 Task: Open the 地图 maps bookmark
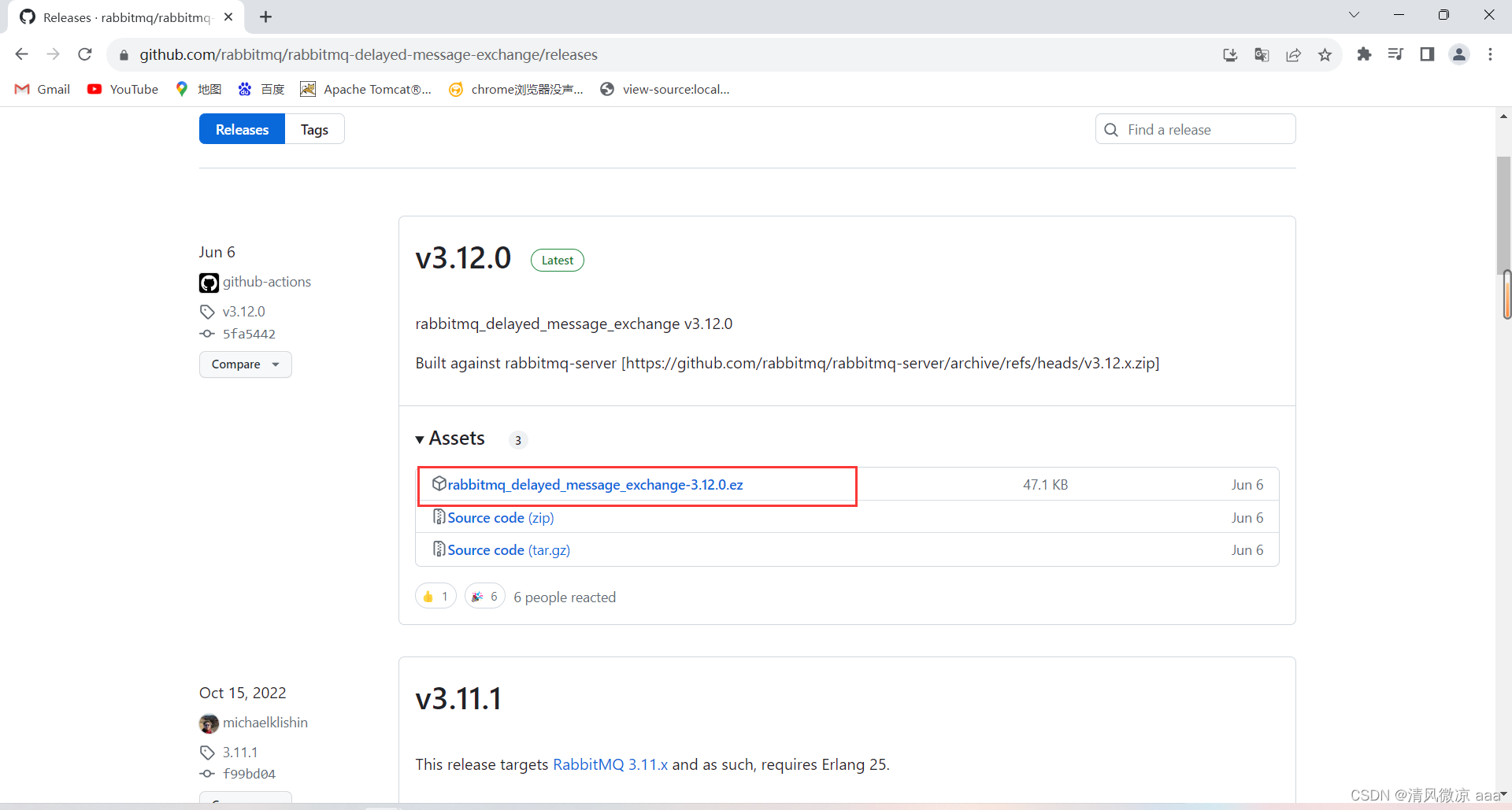click(198, 89)
